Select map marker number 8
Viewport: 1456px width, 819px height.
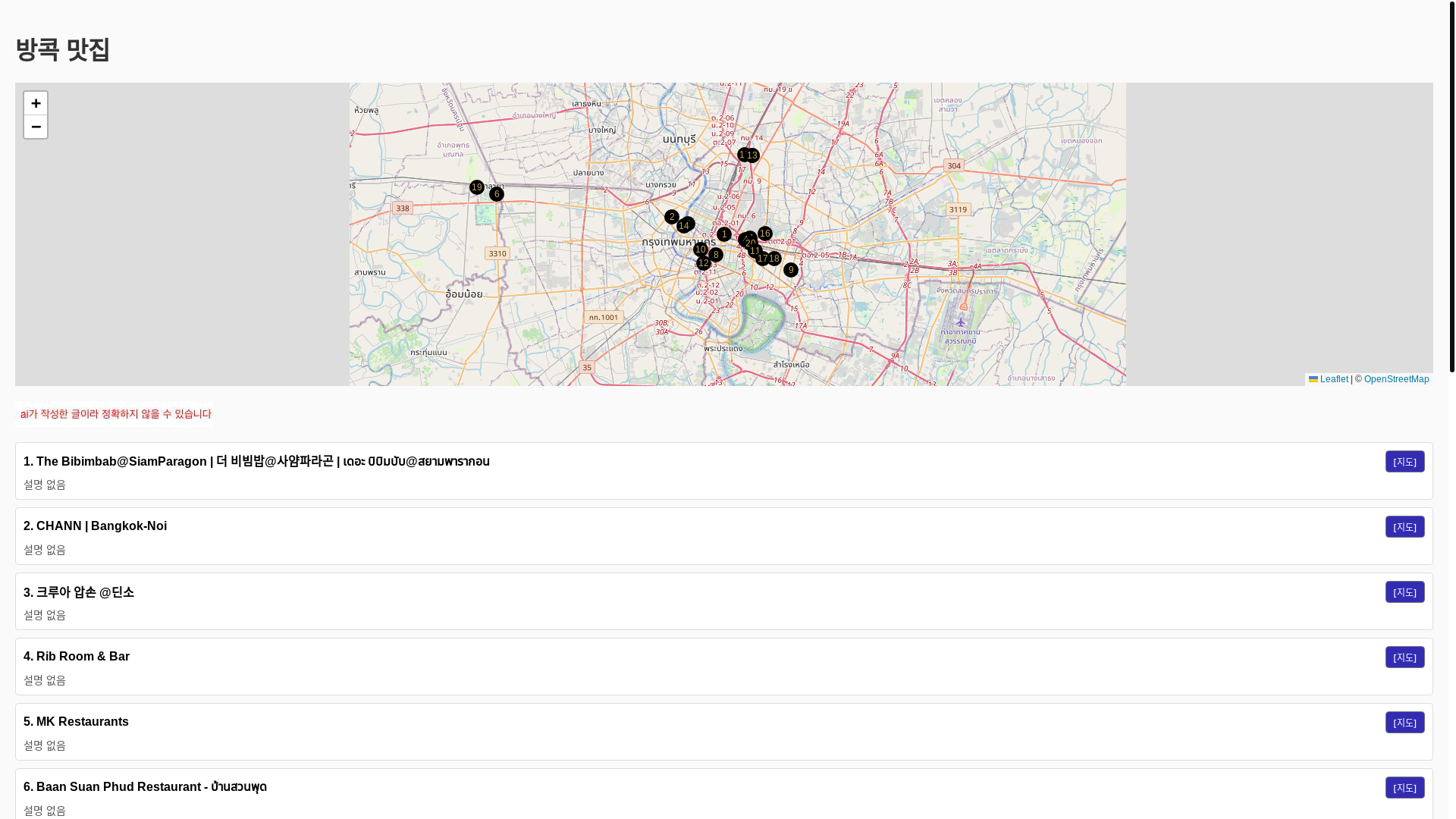tap(716, 255)
